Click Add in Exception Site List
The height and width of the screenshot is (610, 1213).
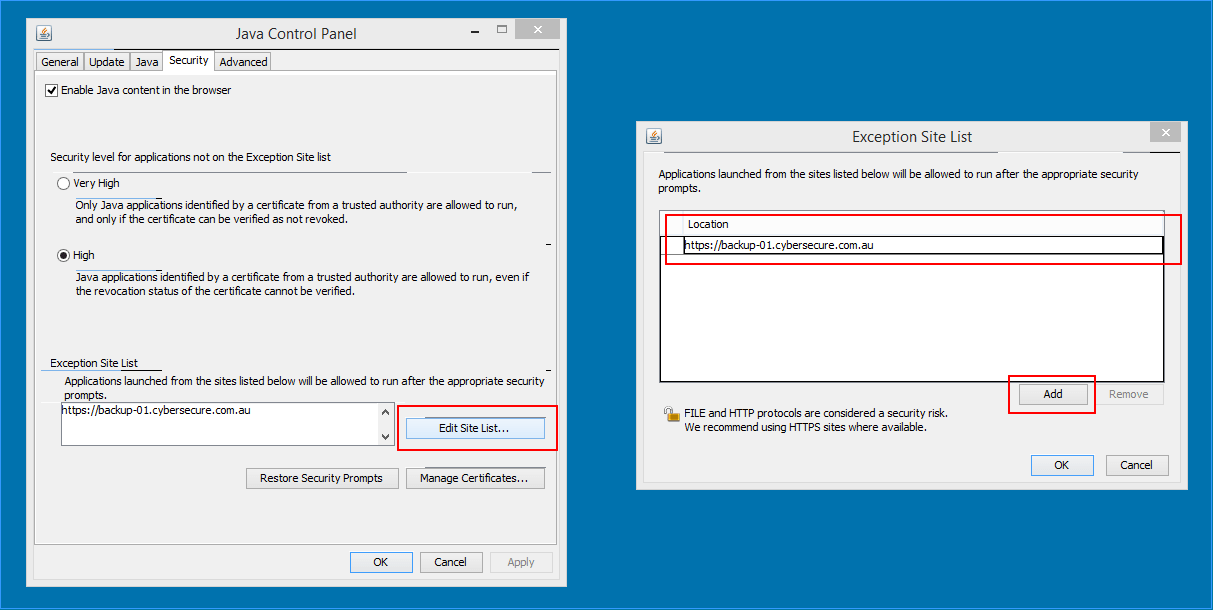click(1053, 394)
